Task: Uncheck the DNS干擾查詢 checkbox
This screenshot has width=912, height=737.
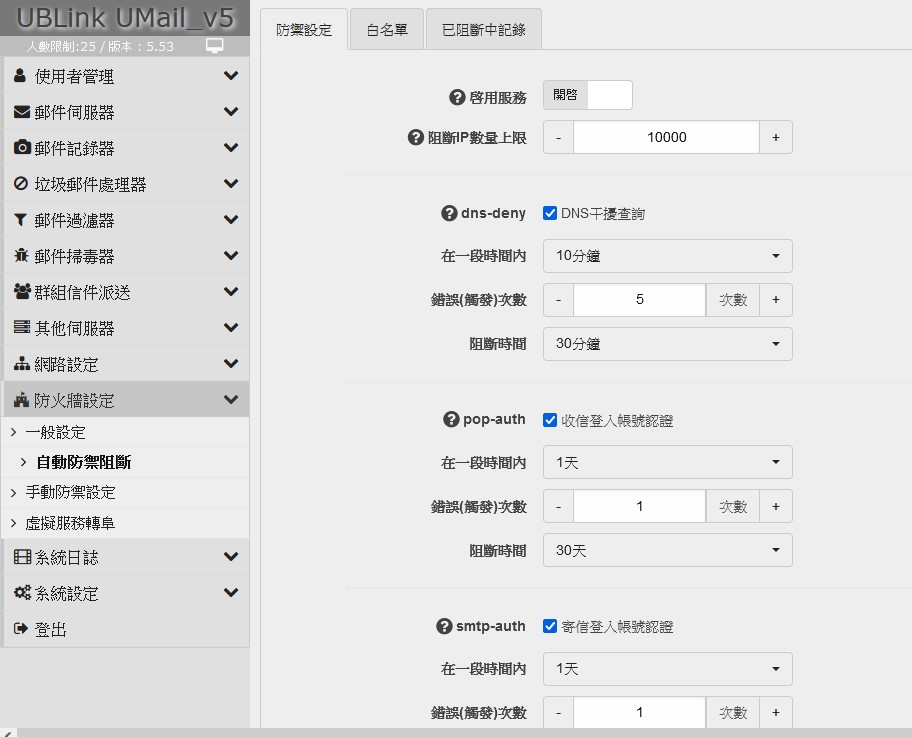Action: 550,213
